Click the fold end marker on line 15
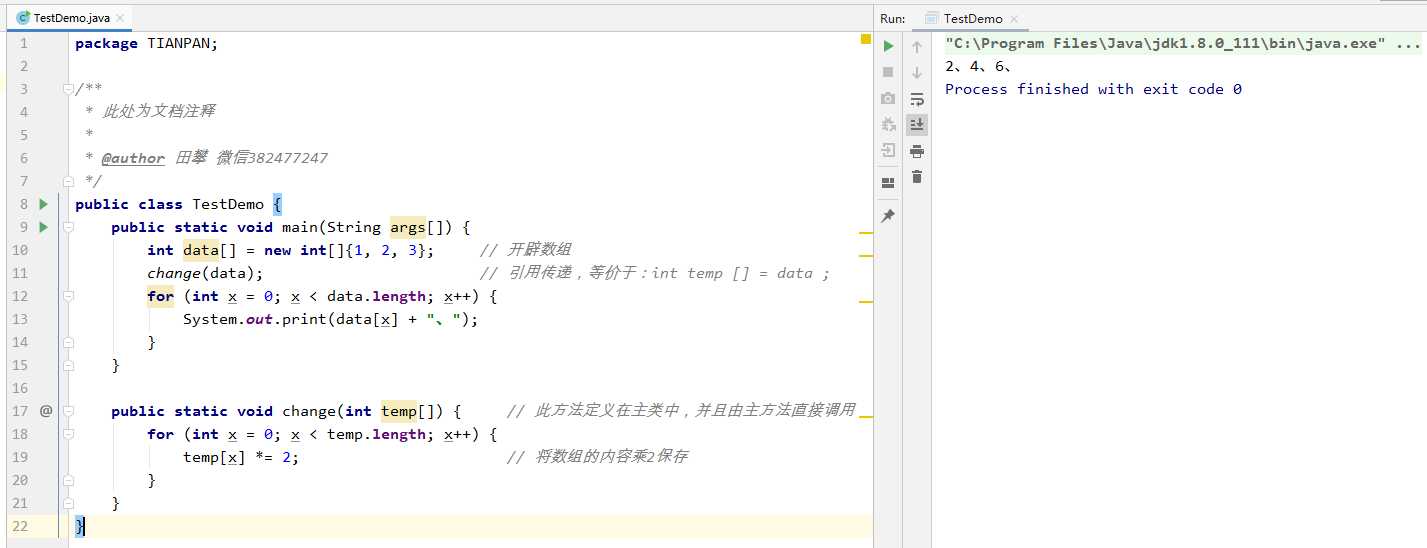 tap(68, 365)
